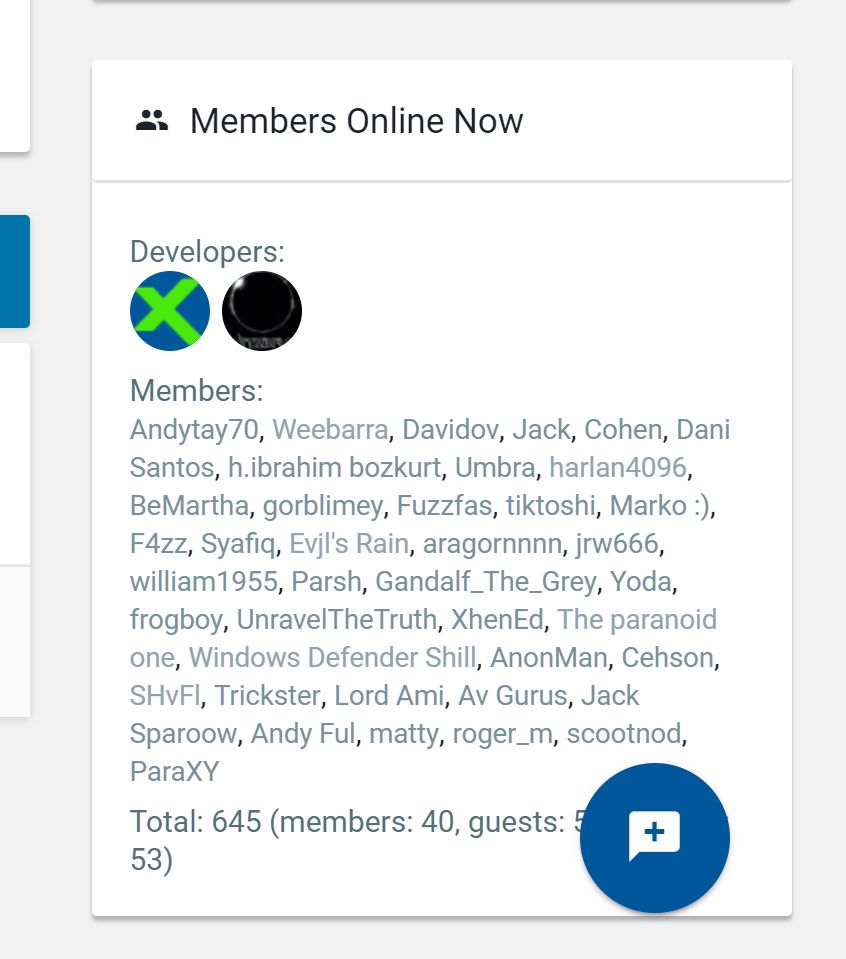Screen dimensions: 846x959
Task: Click the black circle developer avatar
Action: pyautogui.click(x=262, y=311)
